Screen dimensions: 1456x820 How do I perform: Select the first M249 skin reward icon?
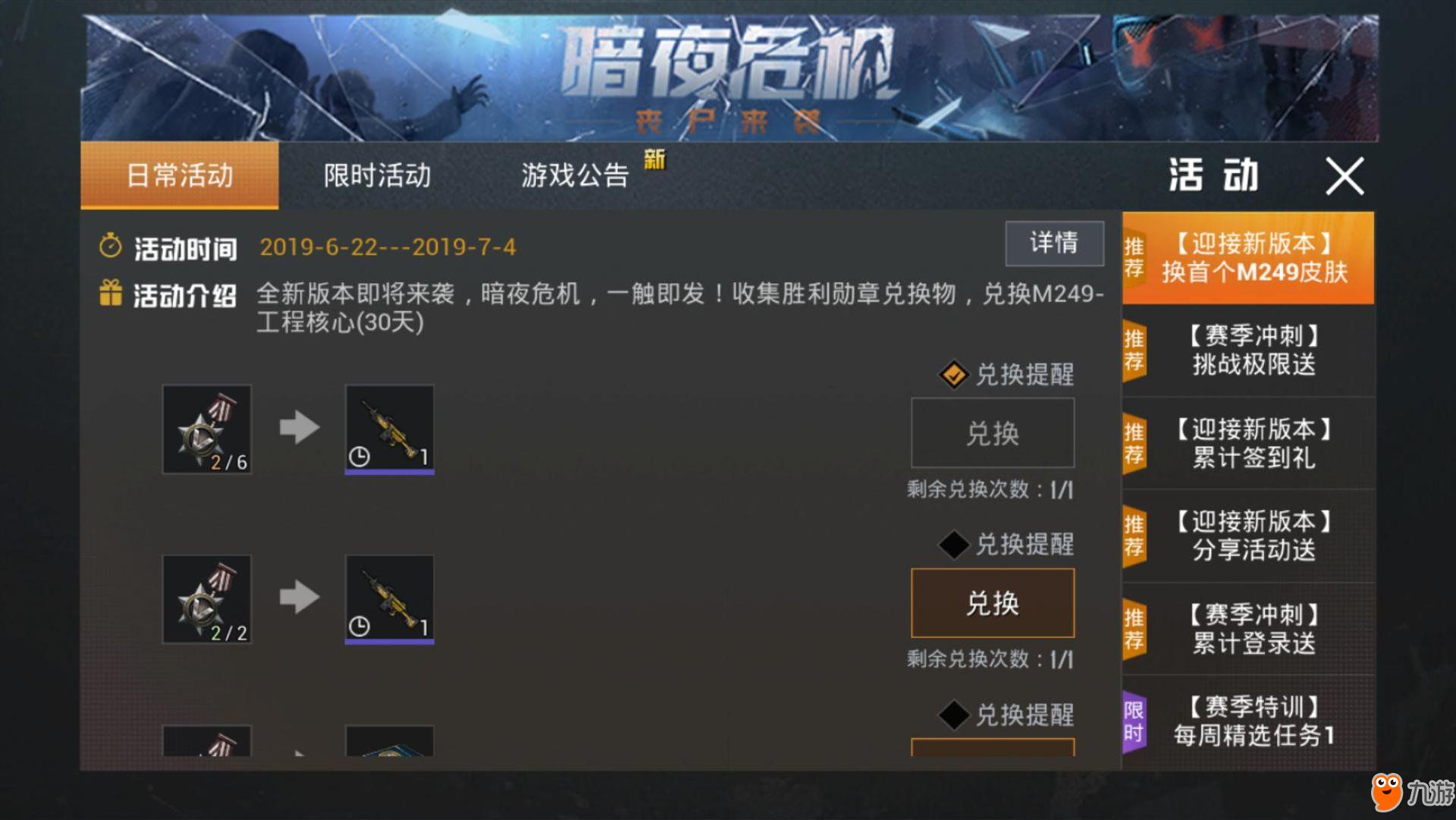390,429
